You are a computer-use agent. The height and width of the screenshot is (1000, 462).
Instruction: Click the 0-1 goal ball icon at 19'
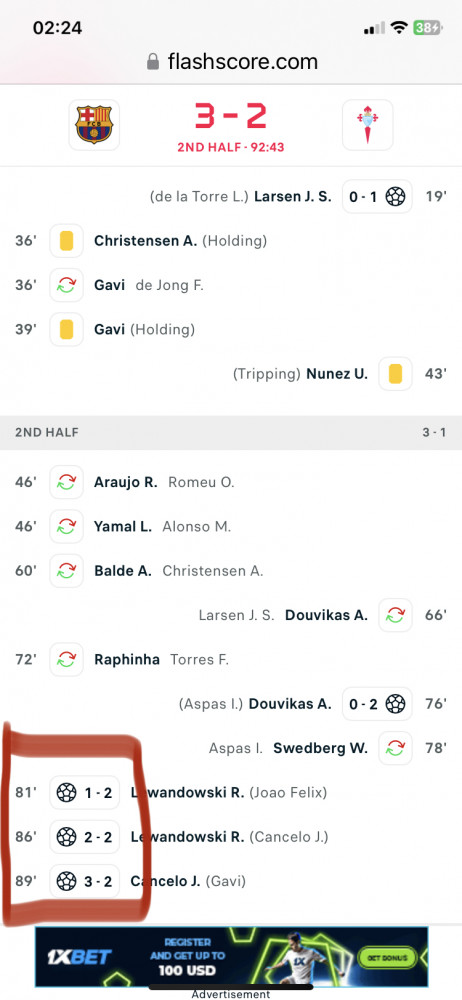(x=396, y=196)
